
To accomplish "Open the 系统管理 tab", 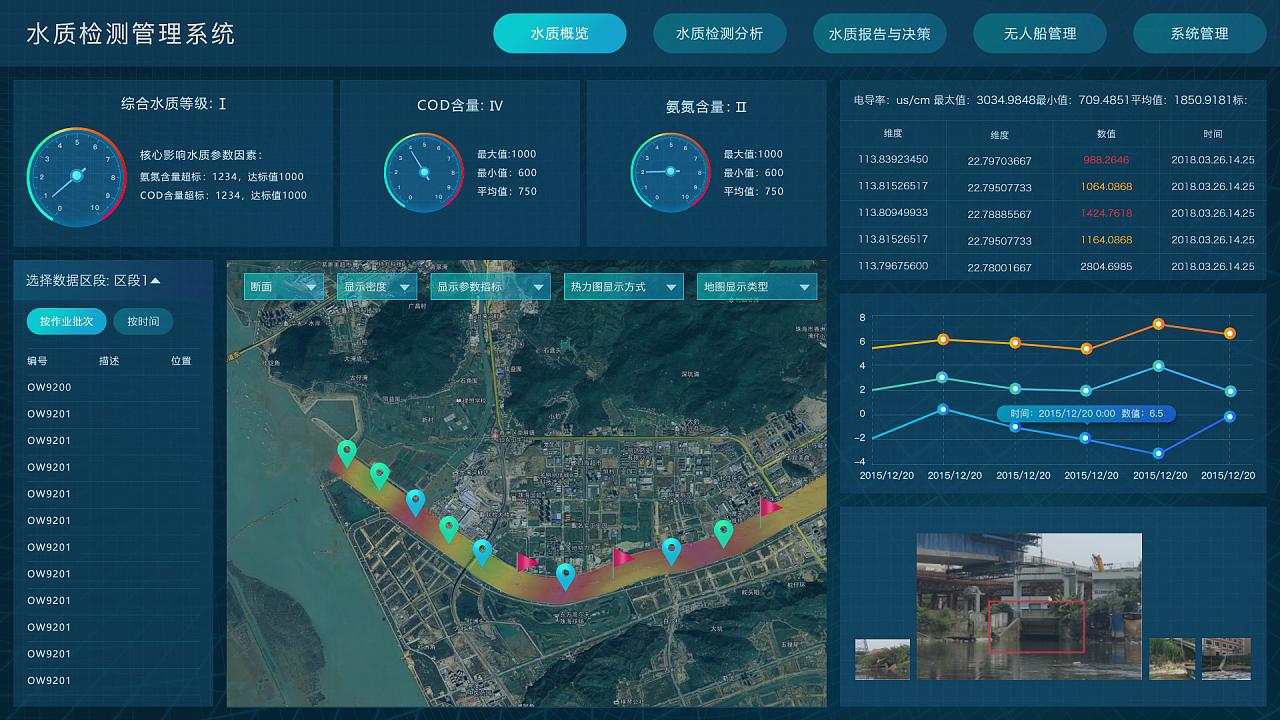I will (1199, 33).
